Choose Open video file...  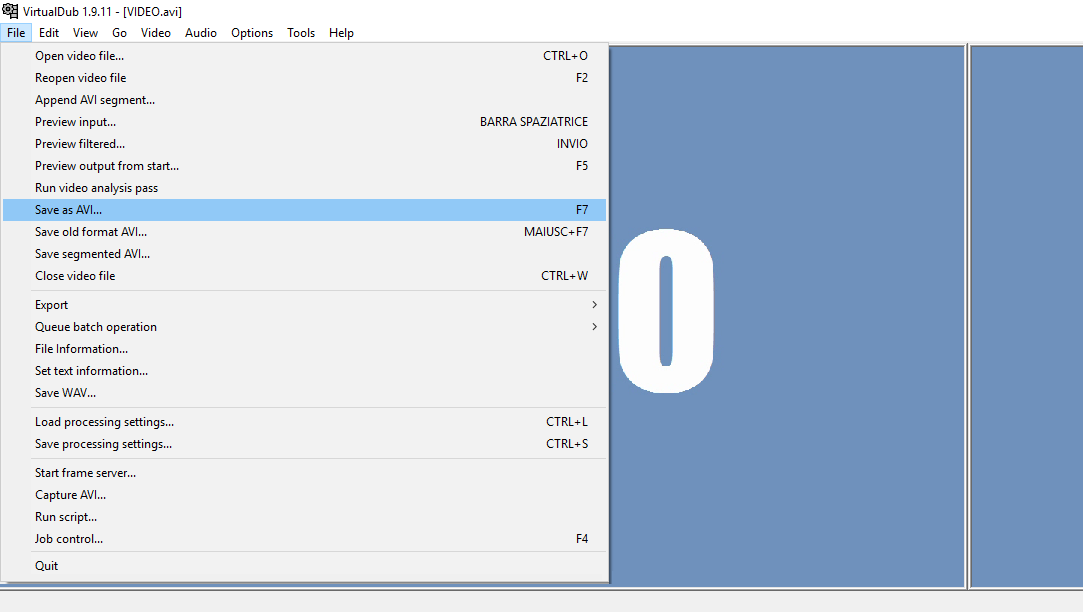tap(305, 56)
